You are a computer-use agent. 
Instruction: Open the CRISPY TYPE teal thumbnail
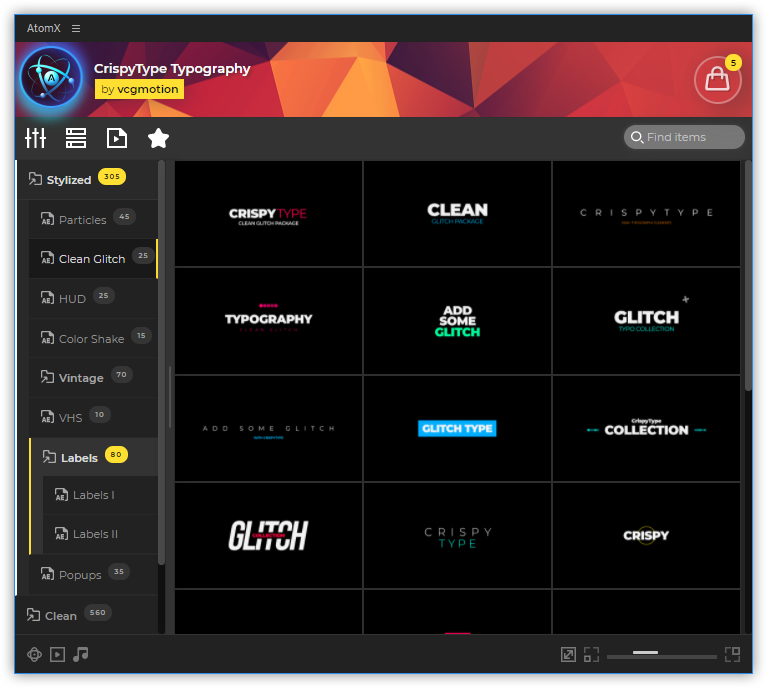(x=457, y=535)
